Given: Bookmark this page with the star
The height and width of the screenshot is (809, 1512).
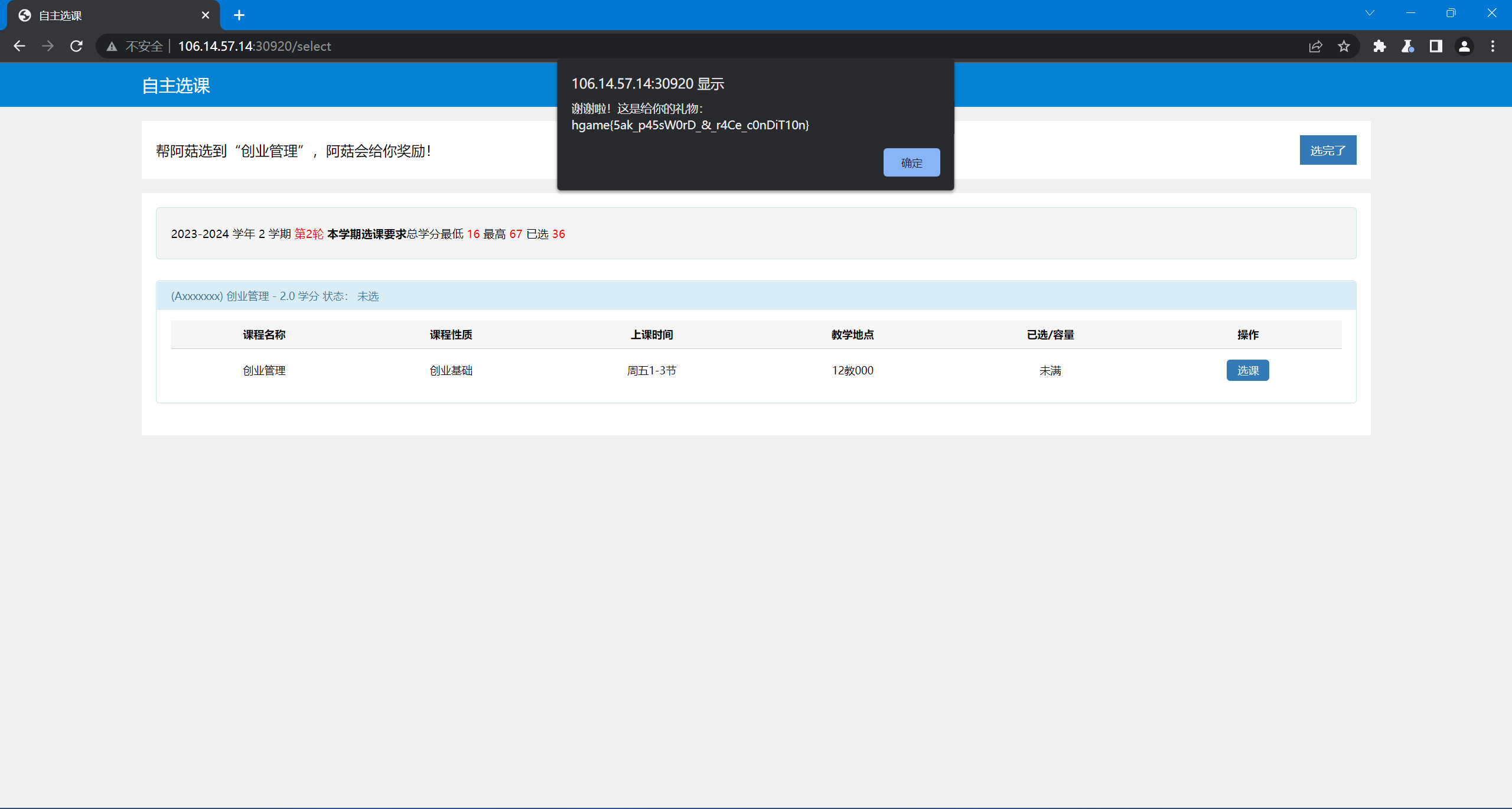Looking at the screenshot, I should point(1344,46).
